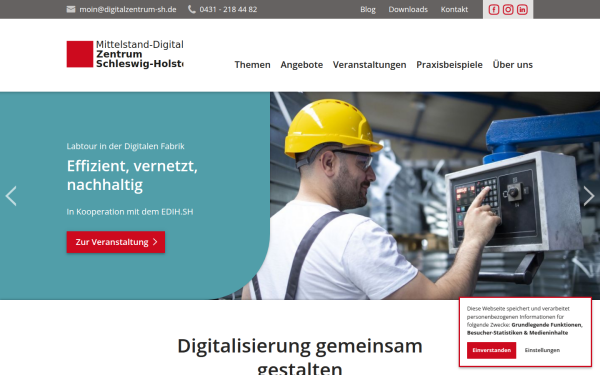Go to previous slide arrow

[11, 196]
